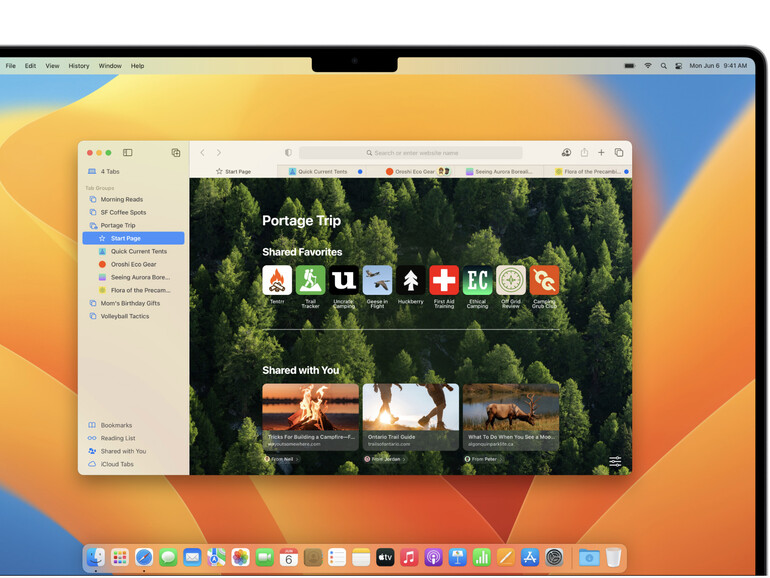Viewport: 770px width, 578px height.
Task: Switch to Quick Current Tents tab
Action: pos(322,171)
